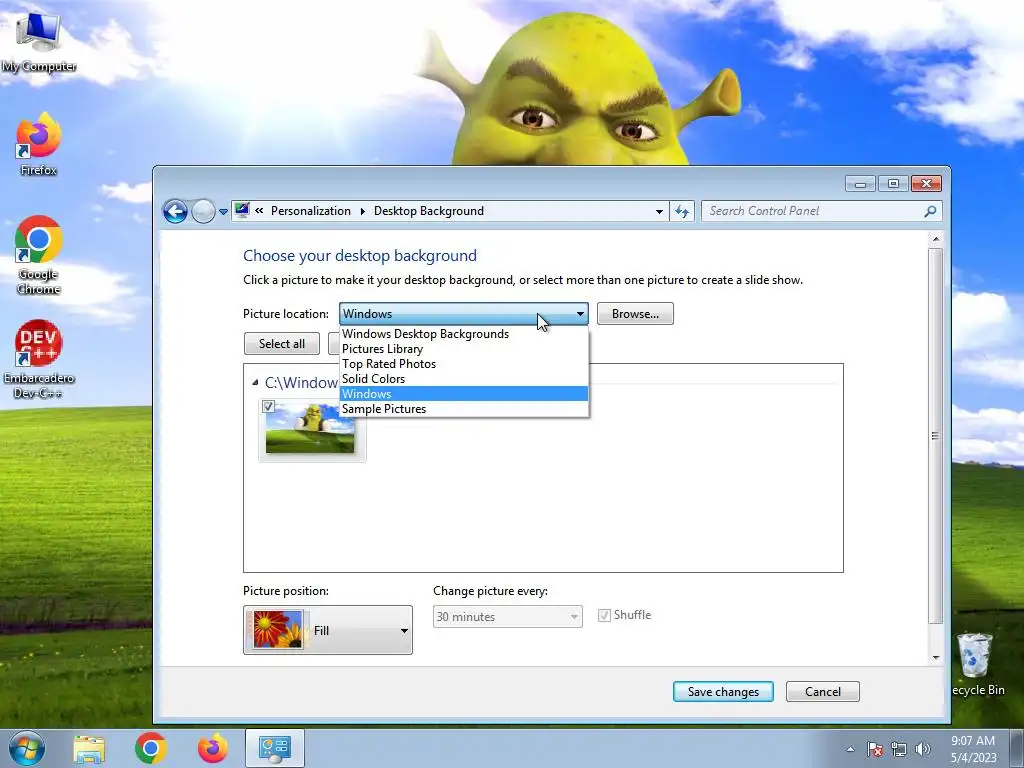Choose Top Rated Photos option
The image size is (1024, 768).
tap(464, 364)
